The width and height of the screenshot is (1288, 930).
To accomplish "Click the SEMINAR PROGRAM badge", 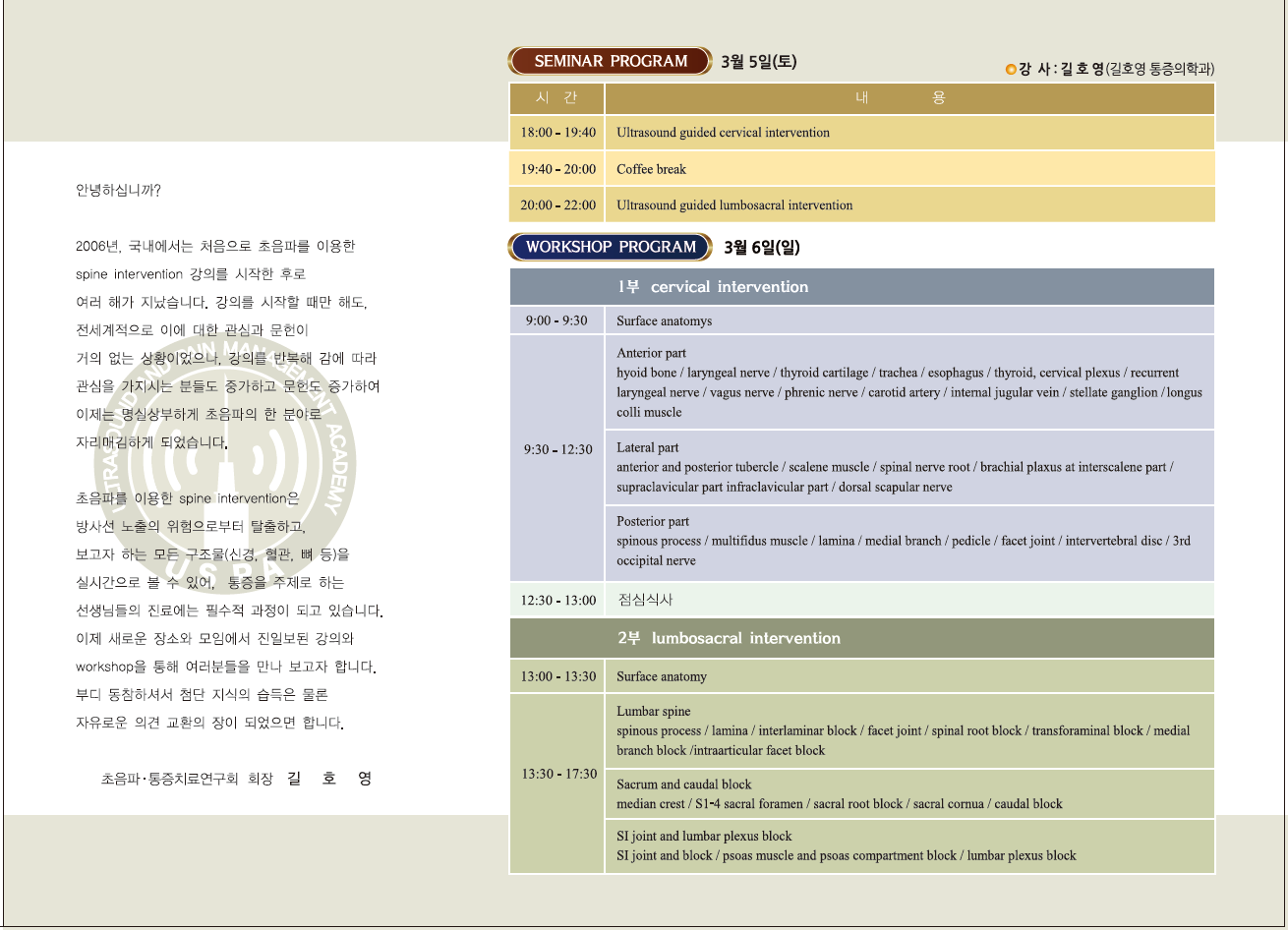I will [x=610, y=61].
